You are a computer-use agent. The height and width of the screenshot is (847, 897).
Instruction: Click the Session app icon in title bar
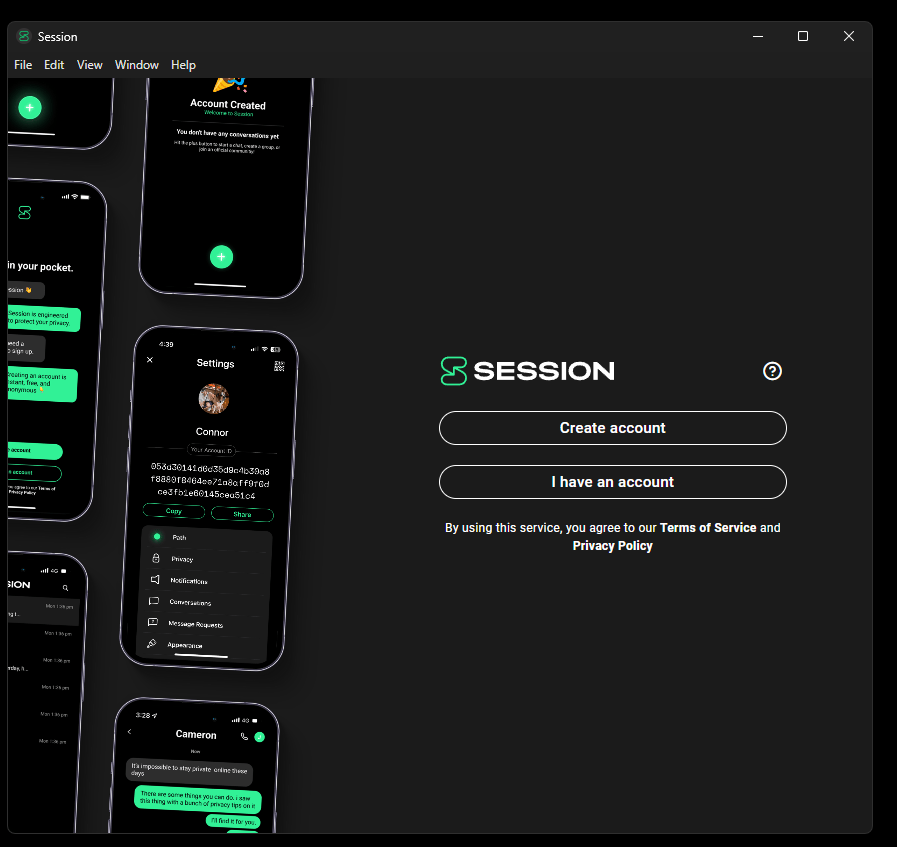(23, 36)
